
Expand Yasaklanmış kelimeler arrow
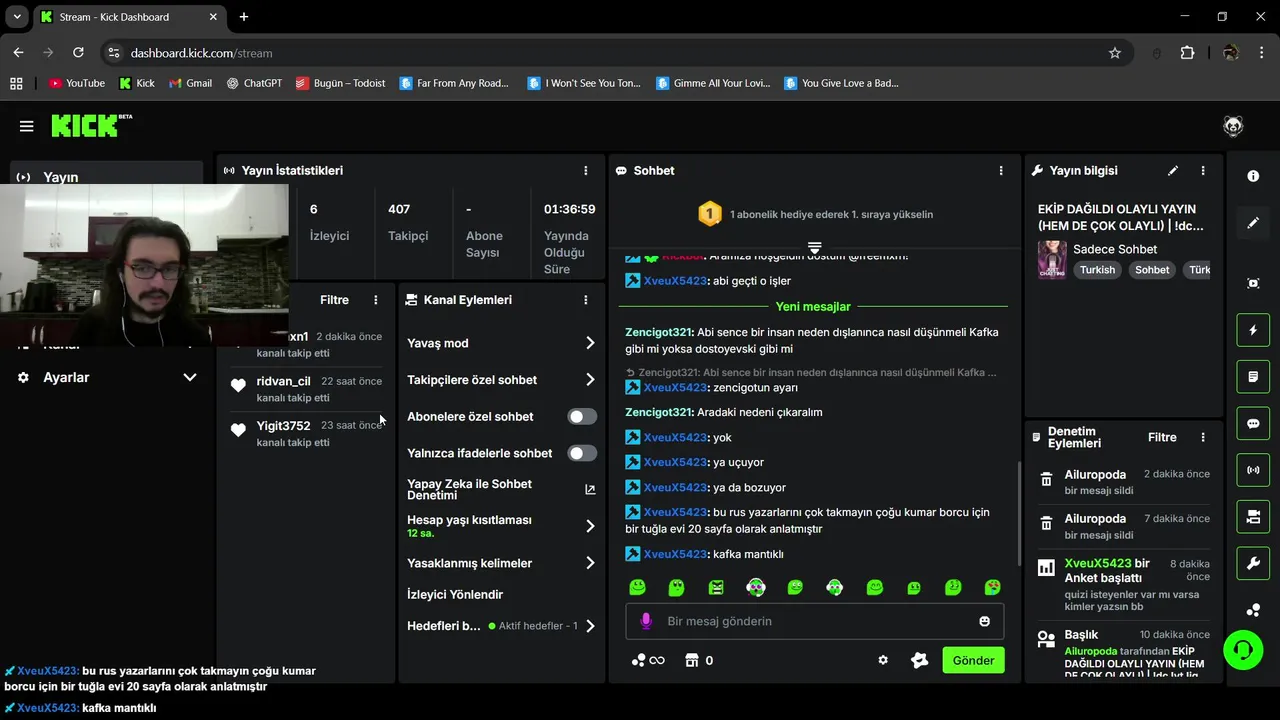click(590, 563)
